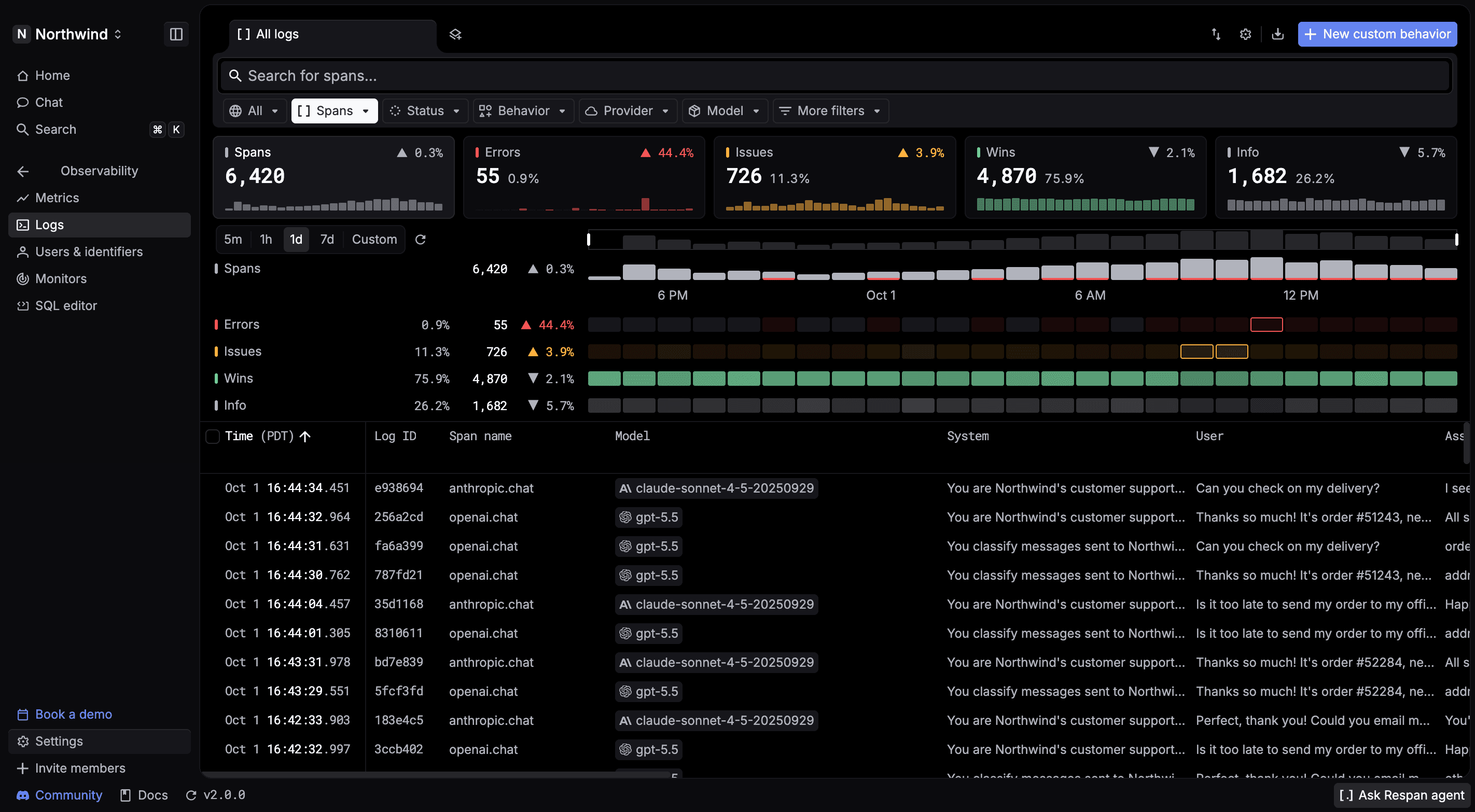Viewport: 1475px width, 812px height.
Task: Select the 7d time range
Action: click(x=327, y=240)
